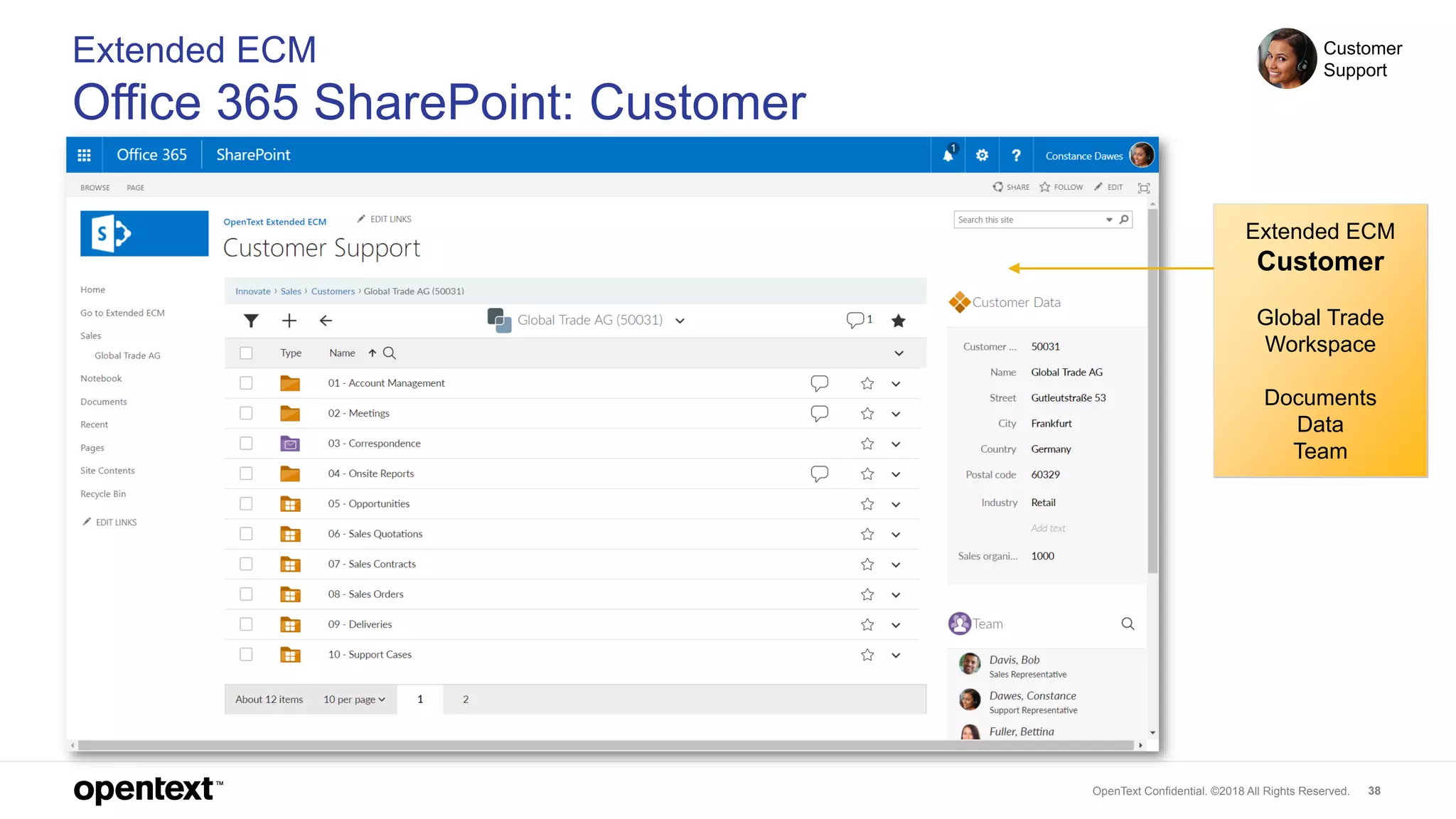Open Recycle Bin in left navigation
Image resolution: width=1456 pixels, height=819 pixels.
(x=103, y=494)
